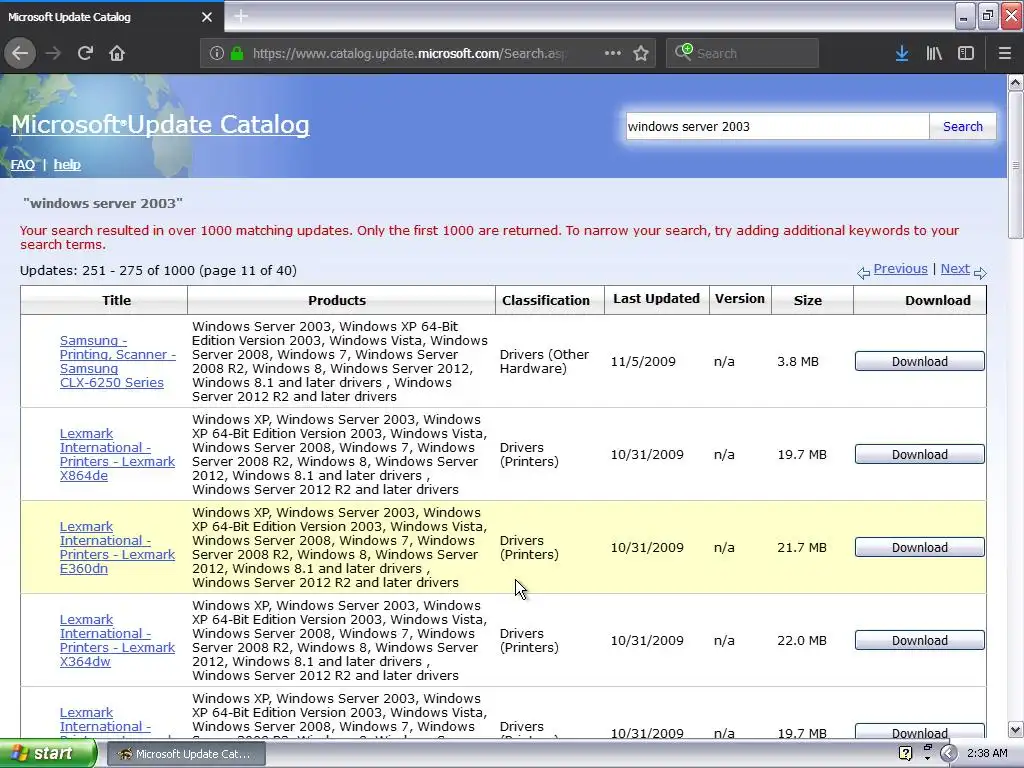The width and height of the screenshot is (1024, 768).
Task: Click 'Updates: 251 - 275 of 1000' text
Action: point(107,270)
